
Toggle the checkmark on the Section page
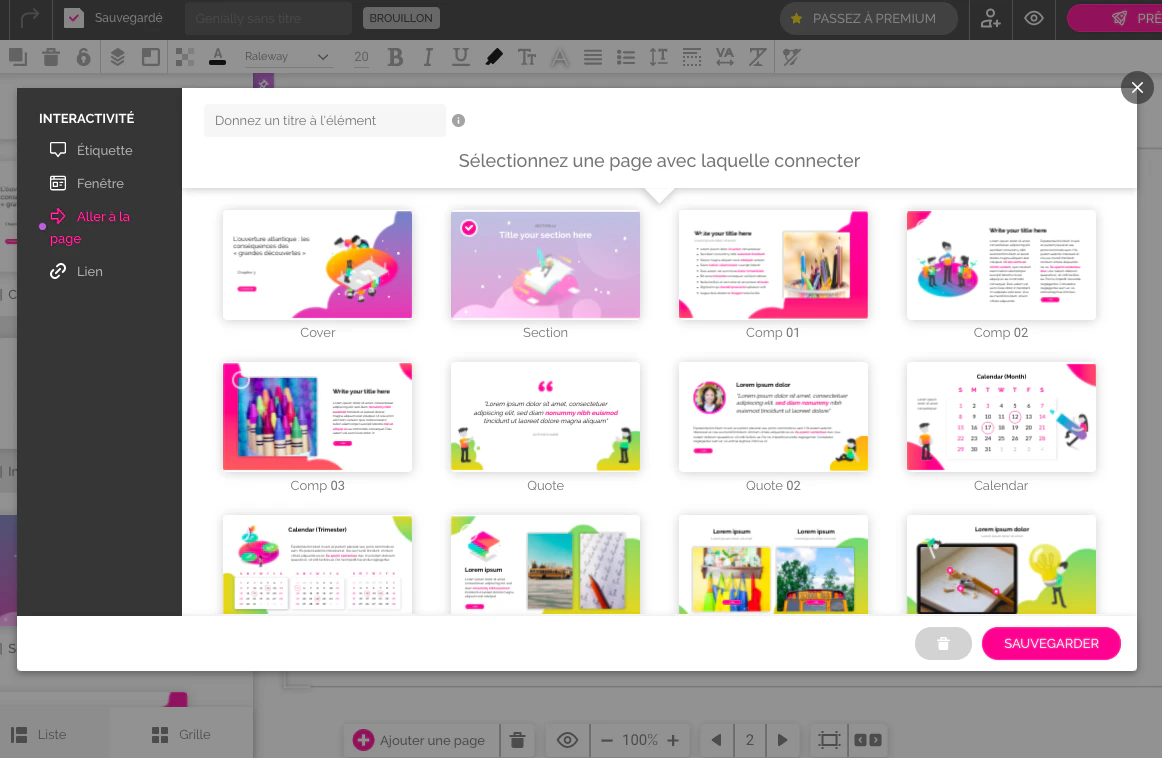point(469,228)
